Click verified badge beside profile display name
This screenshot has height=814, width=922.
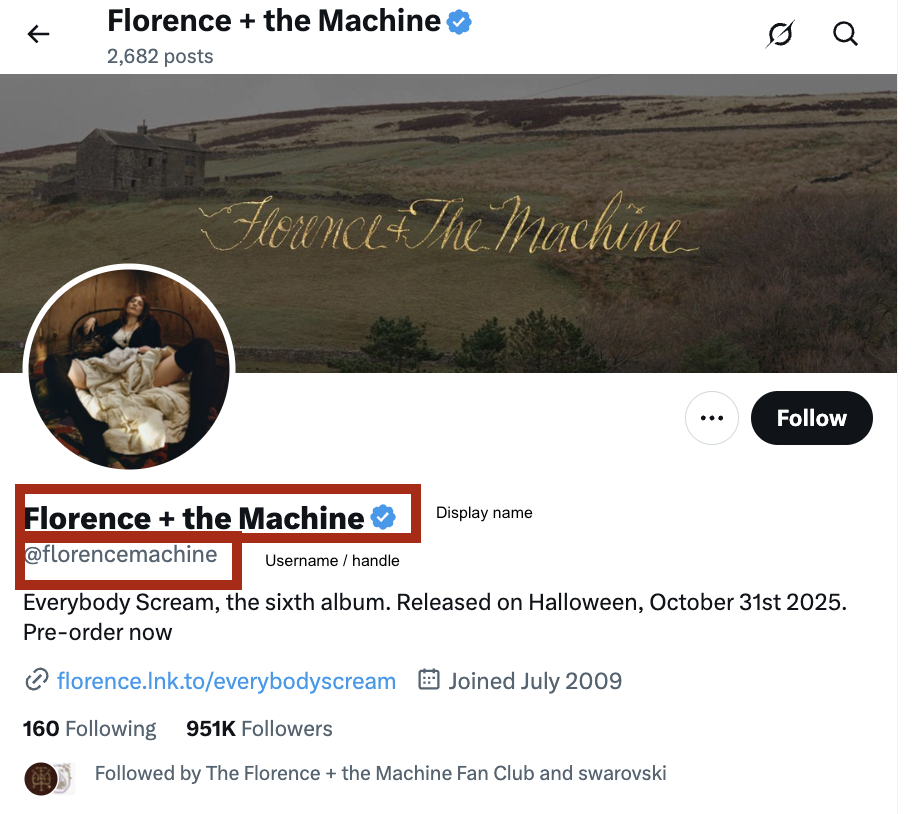click(383, 517)
